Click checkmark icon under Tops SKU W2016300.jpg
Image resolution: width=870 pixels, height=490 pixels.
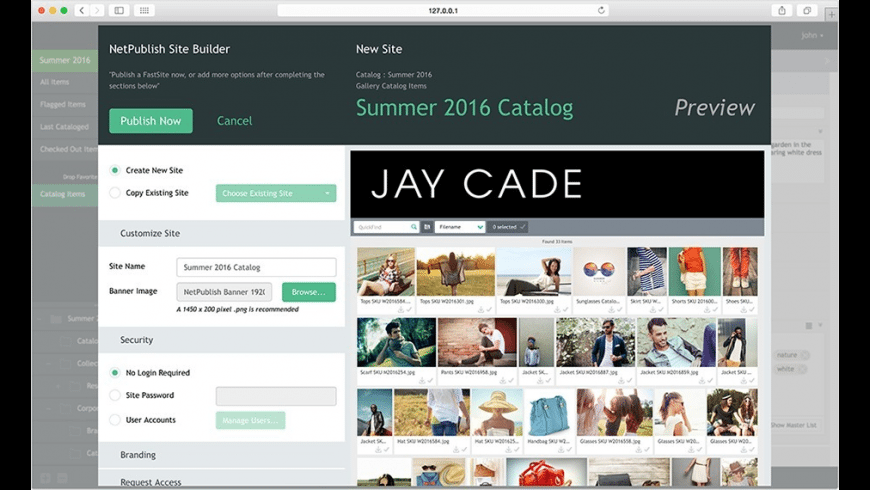pos(565,310)
